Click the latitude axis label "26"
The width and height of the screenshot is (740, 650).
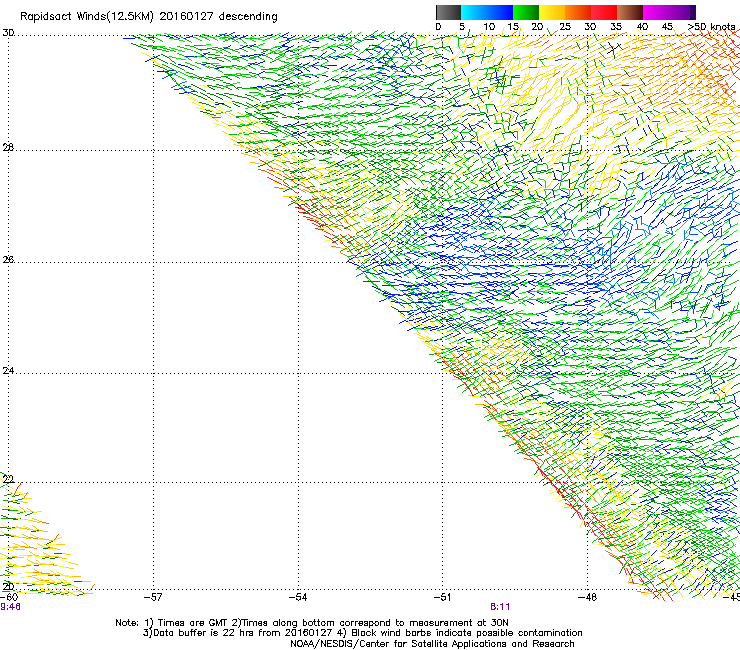coord(8,260)
